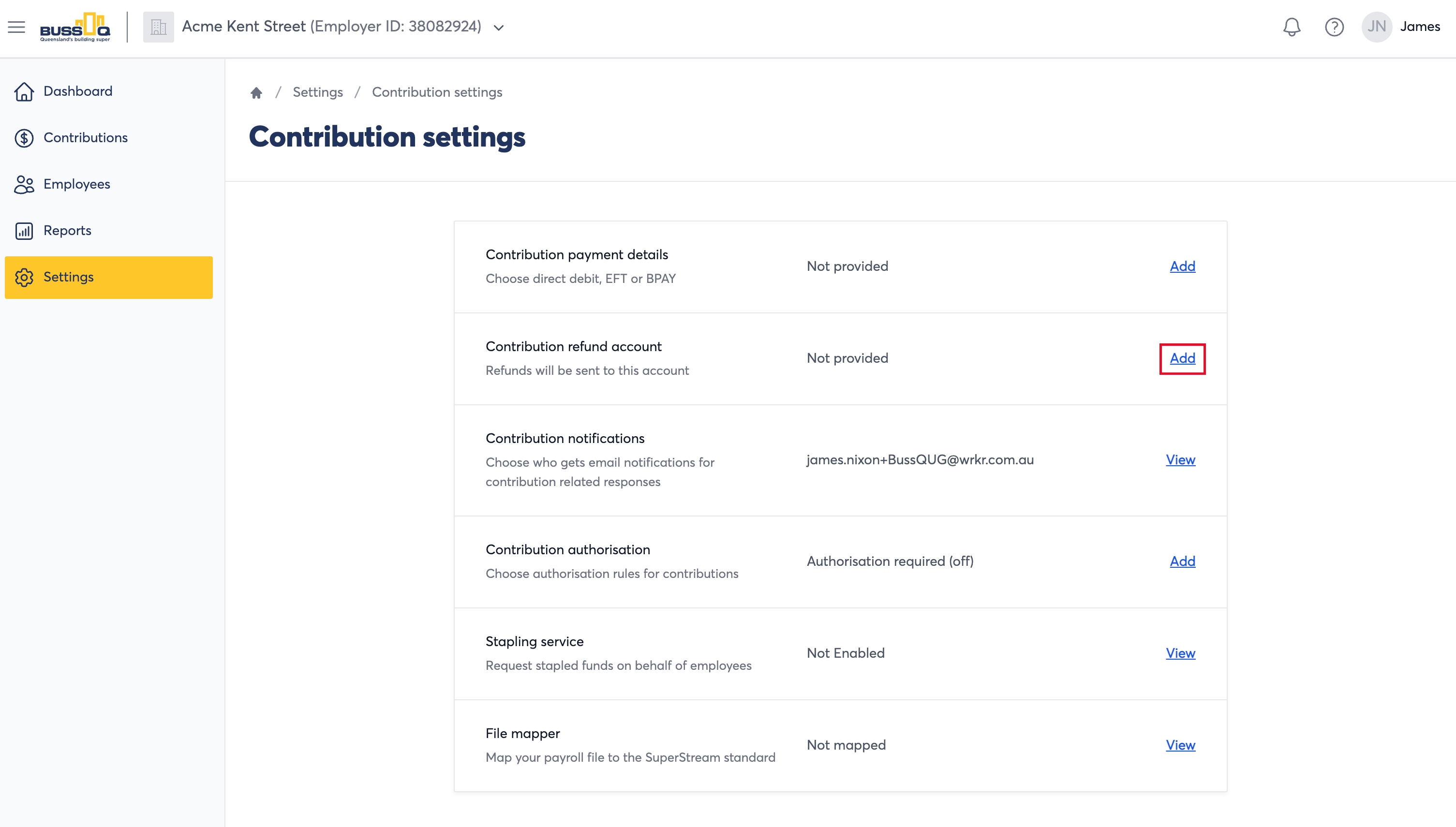Click the james.nixon+BussQUG email address
This screenshot has height=827, width=1456.
click(920, 460)
